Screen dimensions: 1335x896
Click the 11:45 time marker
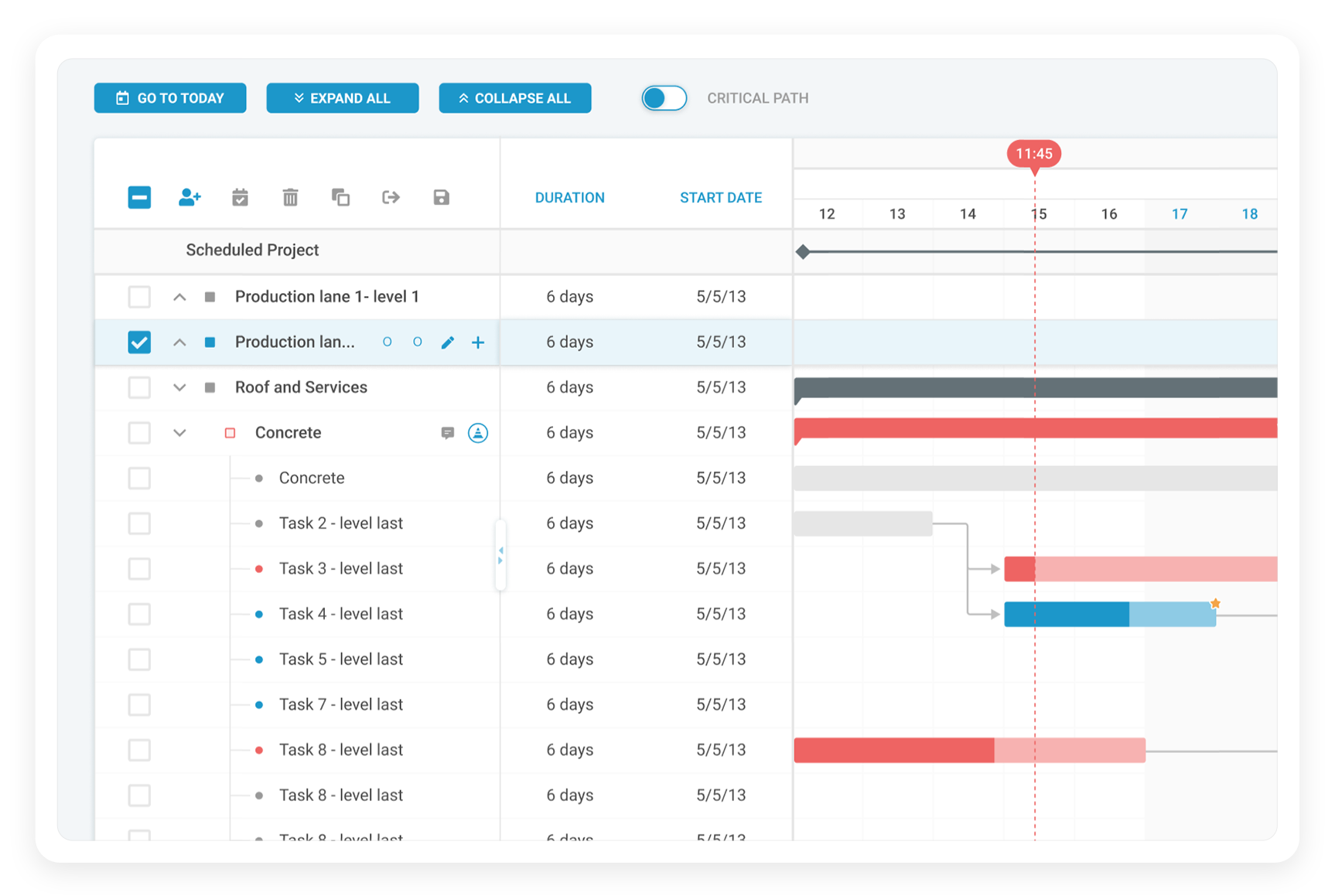pos(1034,153)
